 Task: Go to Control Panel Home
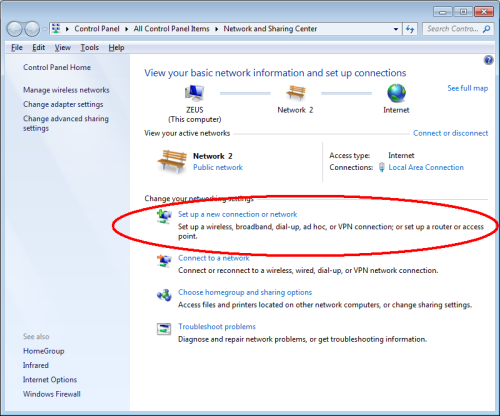point(57,67)
